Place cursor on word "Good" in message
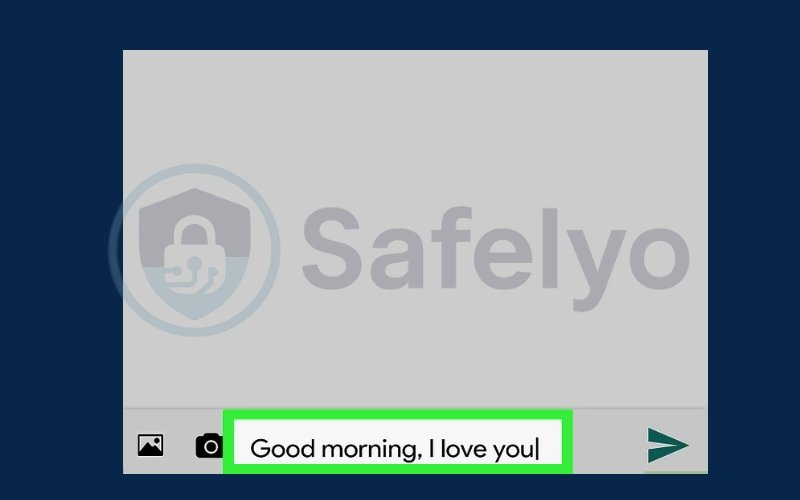This screenshot has width=800, height=500. (282, 449)
